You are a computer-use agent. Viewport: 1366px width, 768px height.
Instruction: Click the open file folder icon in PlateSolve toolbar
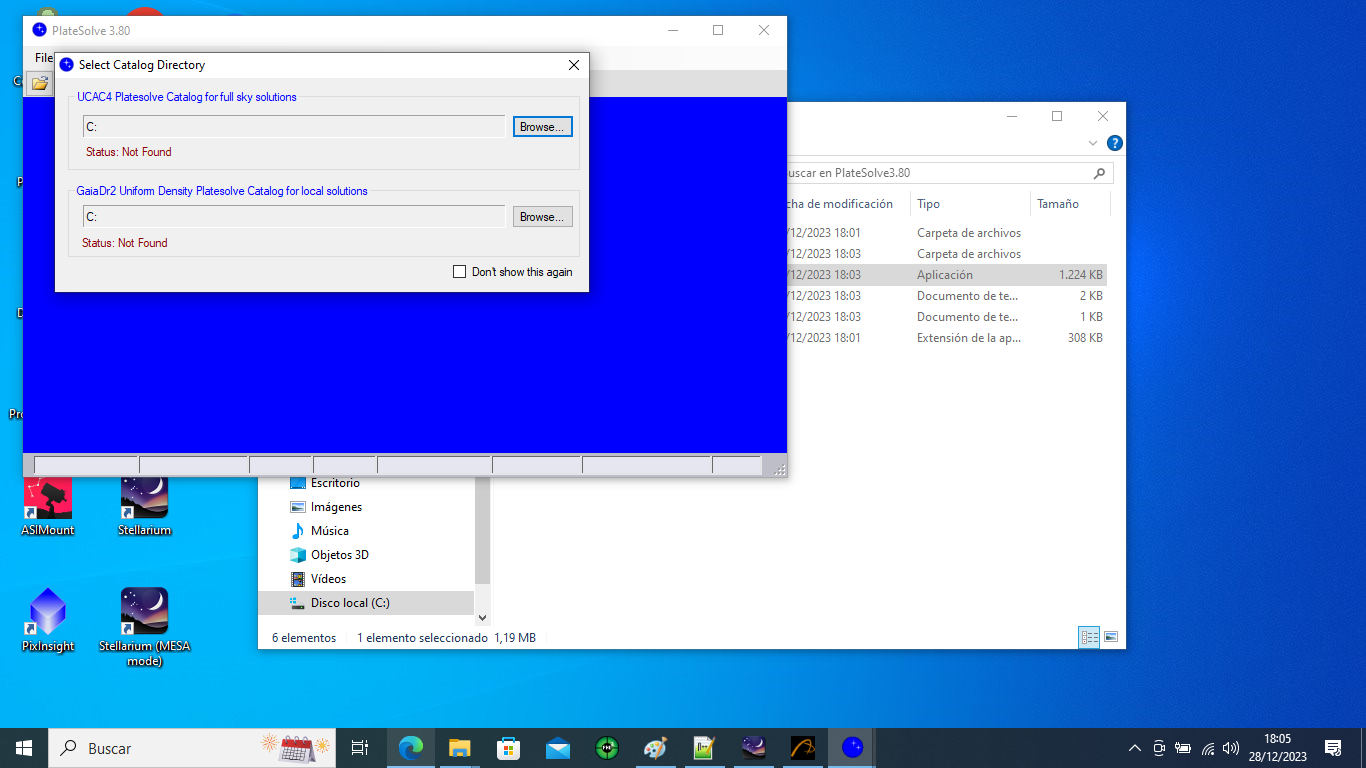(40, 83)
